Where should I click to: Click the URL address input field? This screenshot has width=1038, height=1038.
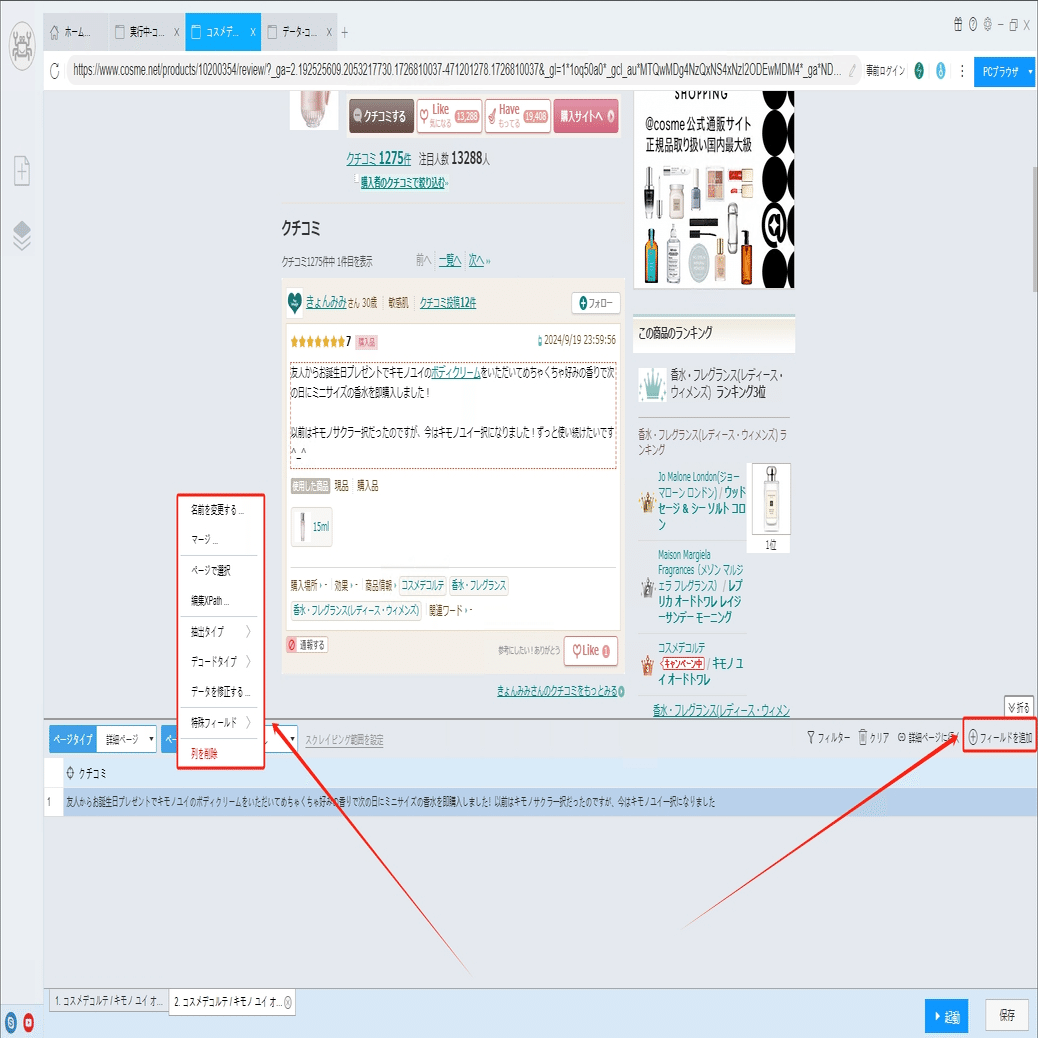(457, 70)
